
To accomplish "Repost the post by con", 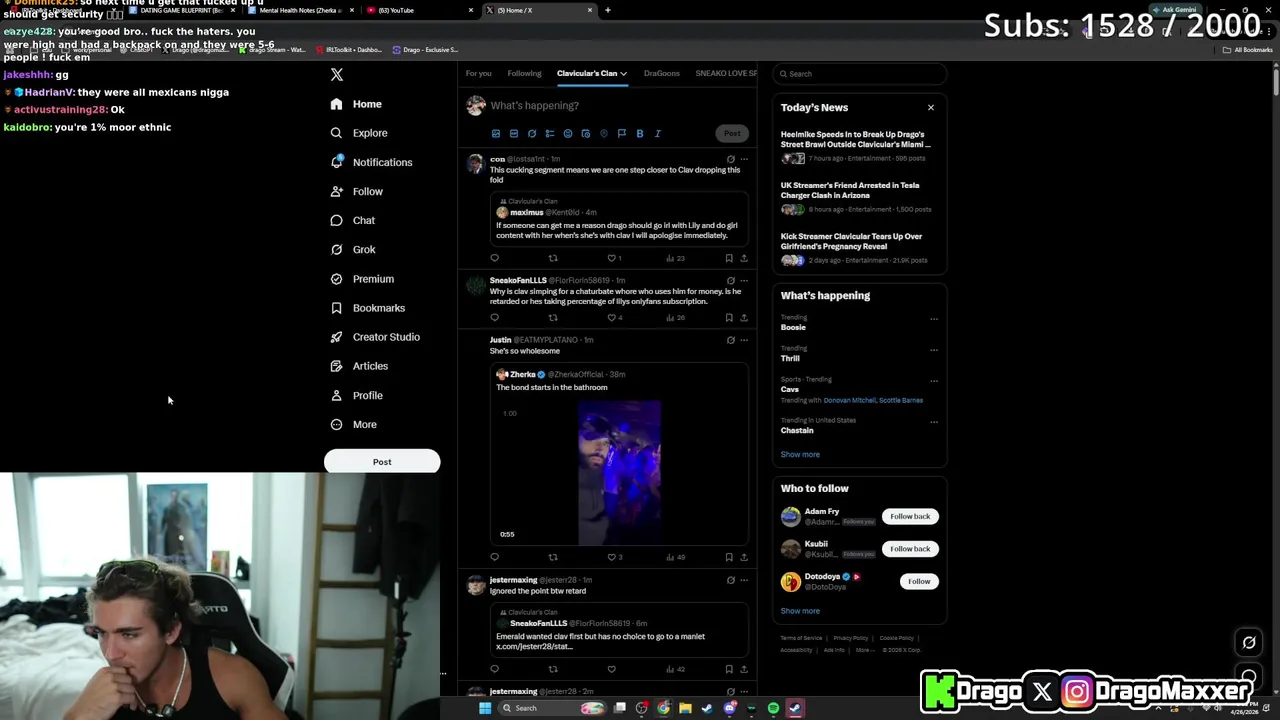I will pyautogui.click(x=553, y=258).
